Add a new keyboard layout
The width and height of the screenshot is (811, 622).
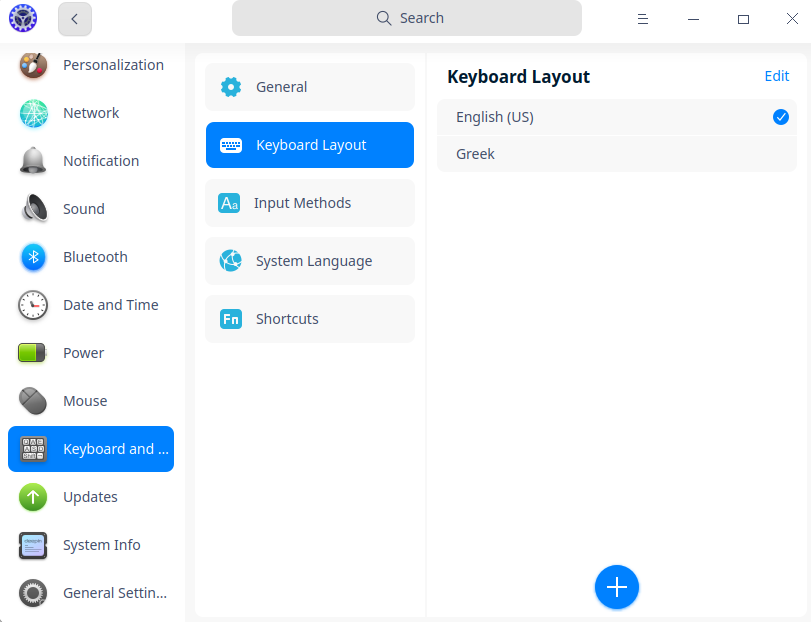(617, 587)
